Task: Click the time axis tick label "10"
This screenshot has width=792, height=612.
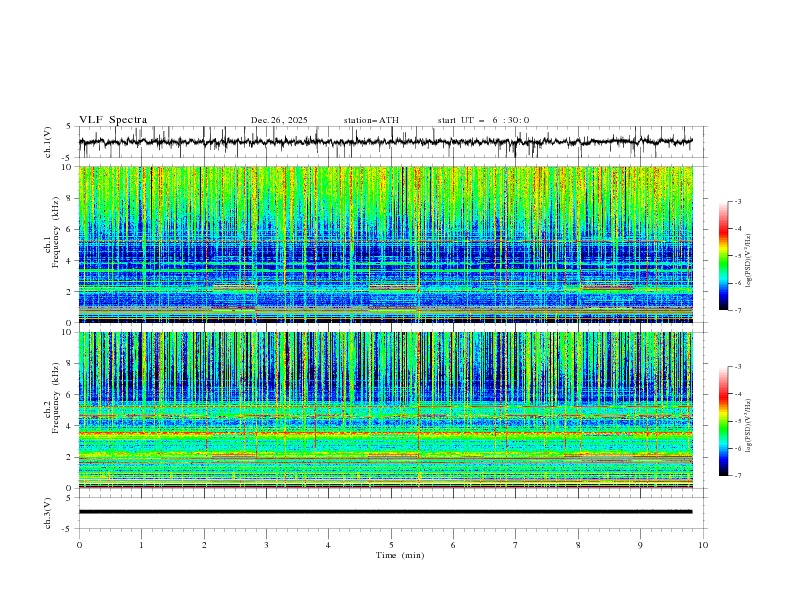Action: click(x=703, y=545)
